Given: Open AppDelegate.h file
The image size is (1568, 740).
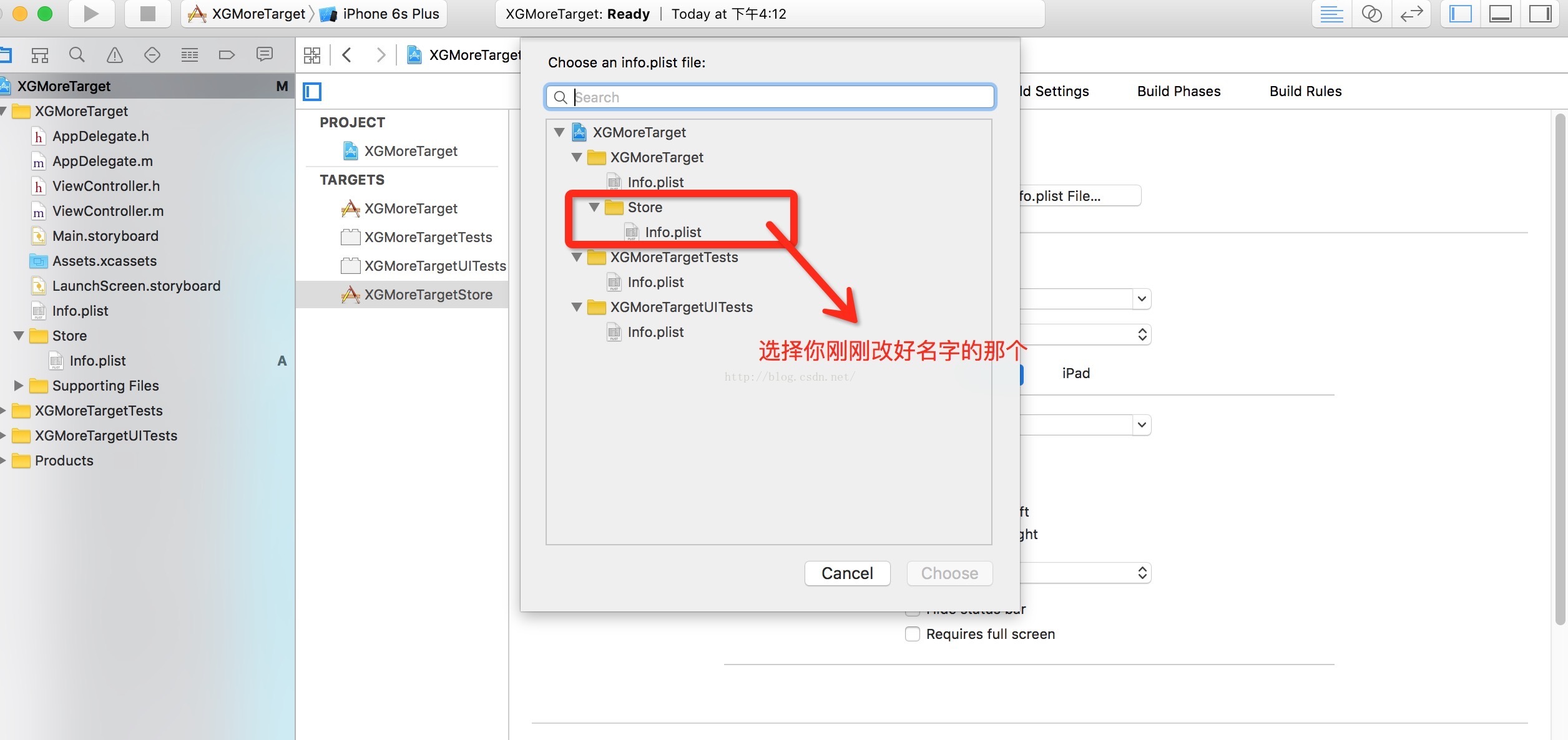Looking at the screenshot, I should click(100, 136).
